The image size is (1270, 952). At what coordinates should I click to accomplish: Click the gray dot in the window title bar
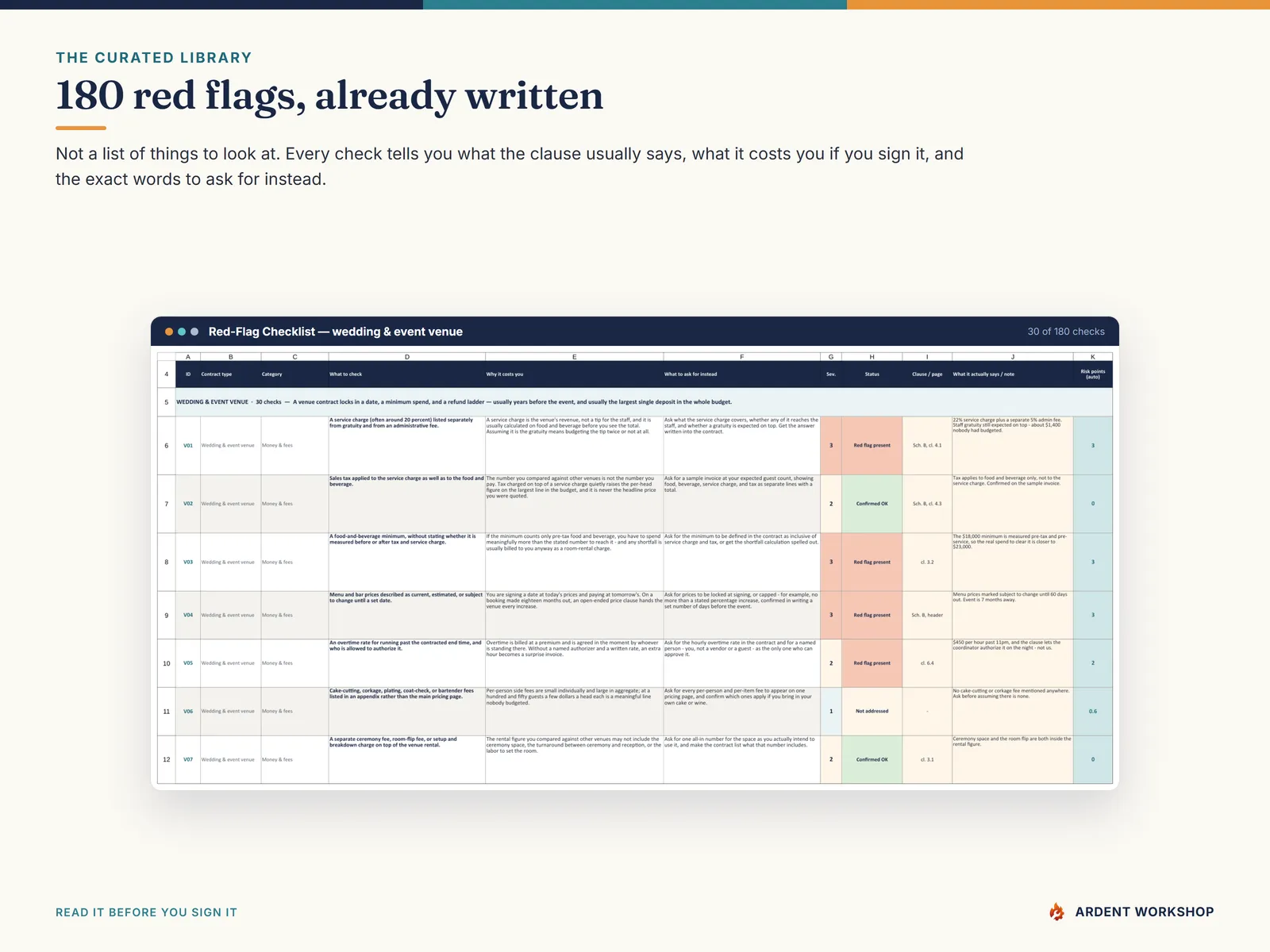(194, 332)
